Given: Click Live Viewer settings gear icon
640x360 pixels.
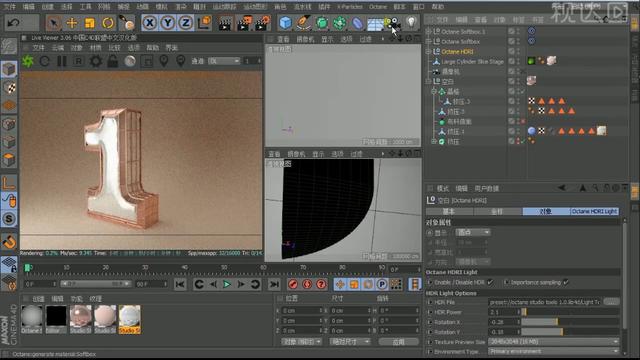Looking at the screenshot, I should 96,61.
